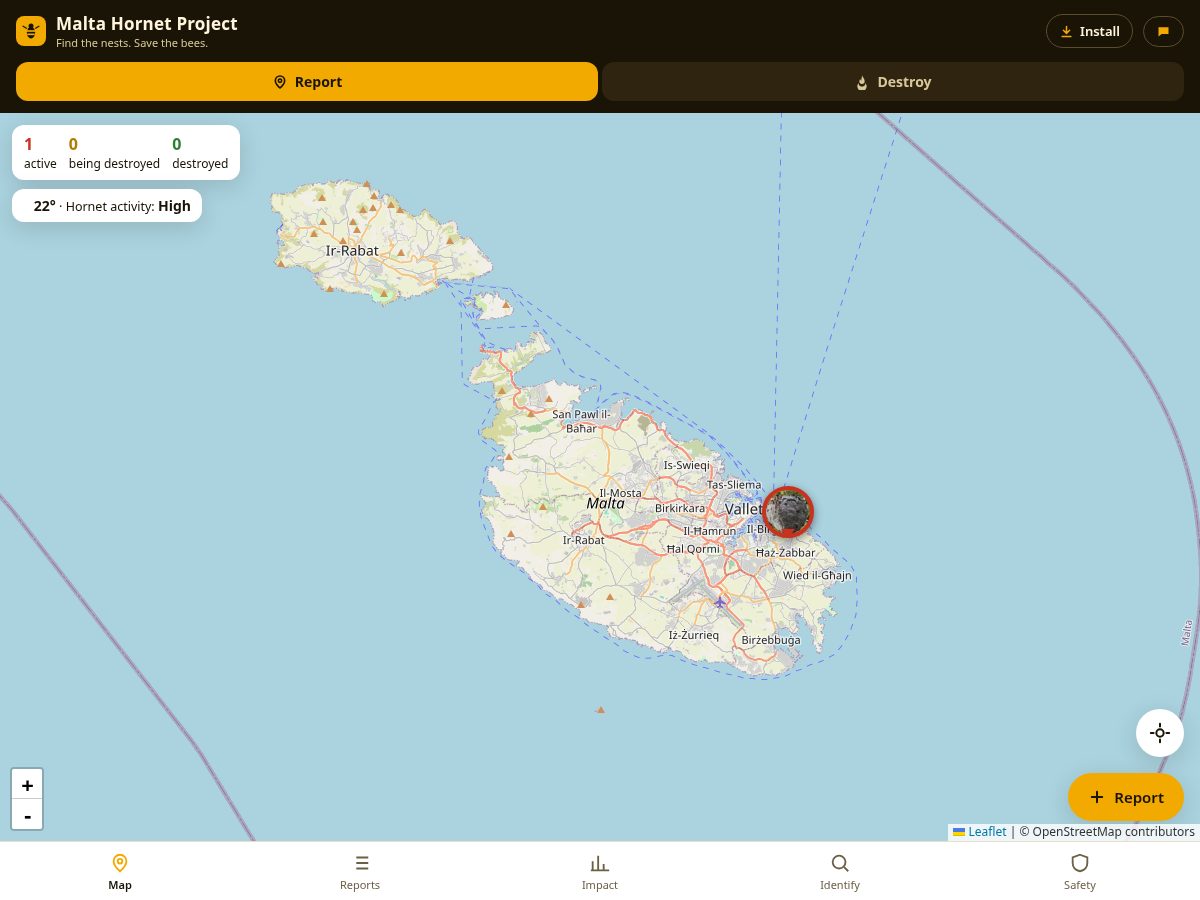Image resolution: width=1200 pixels, height=900 pixels.
Task: Click the Is-Swieqi map label
Action: tap(687, 465)
